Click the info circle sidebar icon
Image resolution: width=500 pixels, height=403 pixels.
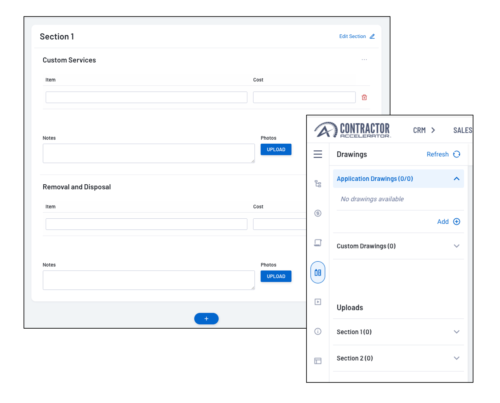(318, 331)
